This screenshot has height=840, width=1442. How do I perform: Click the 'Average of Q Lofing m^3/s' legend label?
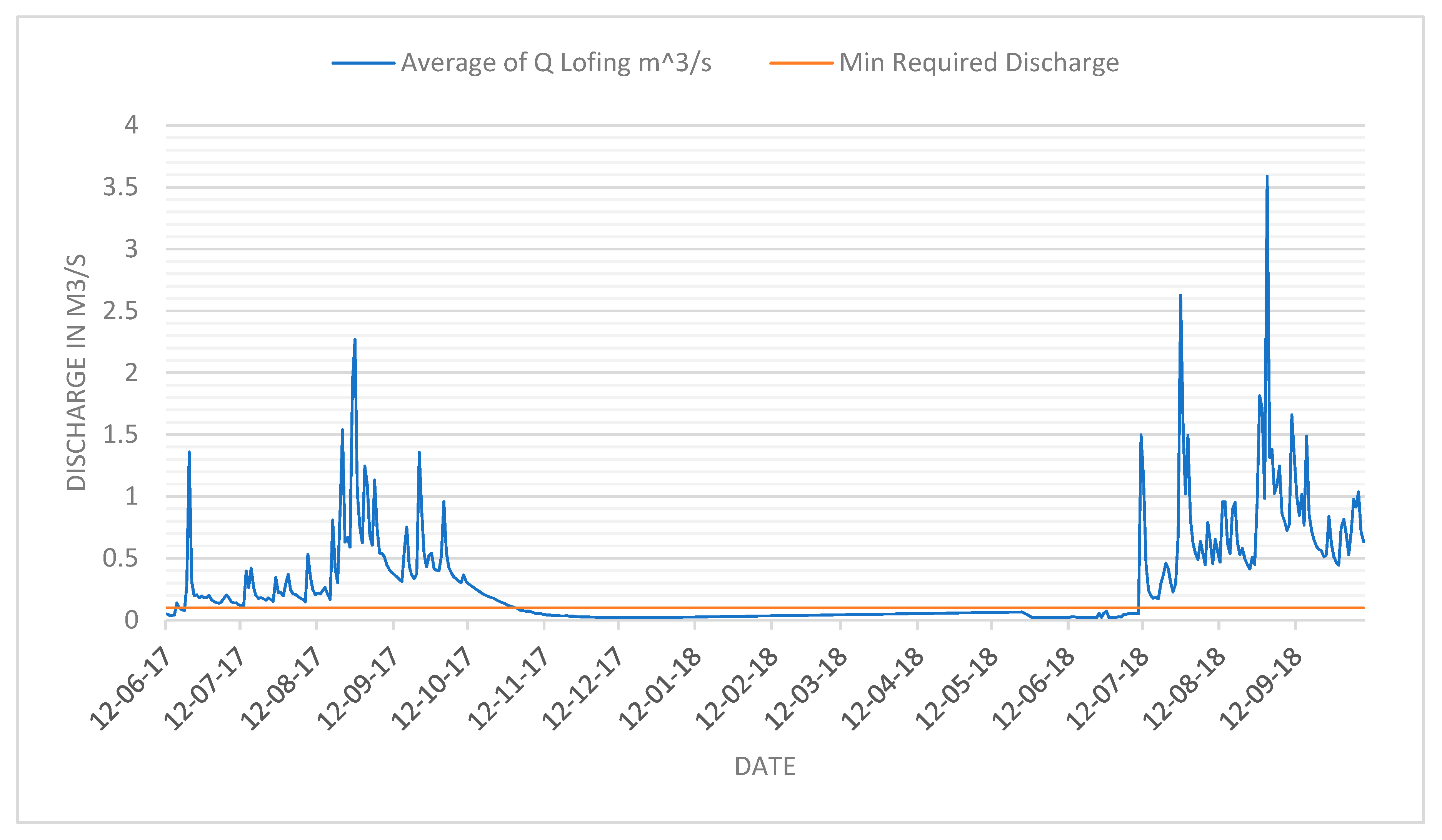click(556, 63)
